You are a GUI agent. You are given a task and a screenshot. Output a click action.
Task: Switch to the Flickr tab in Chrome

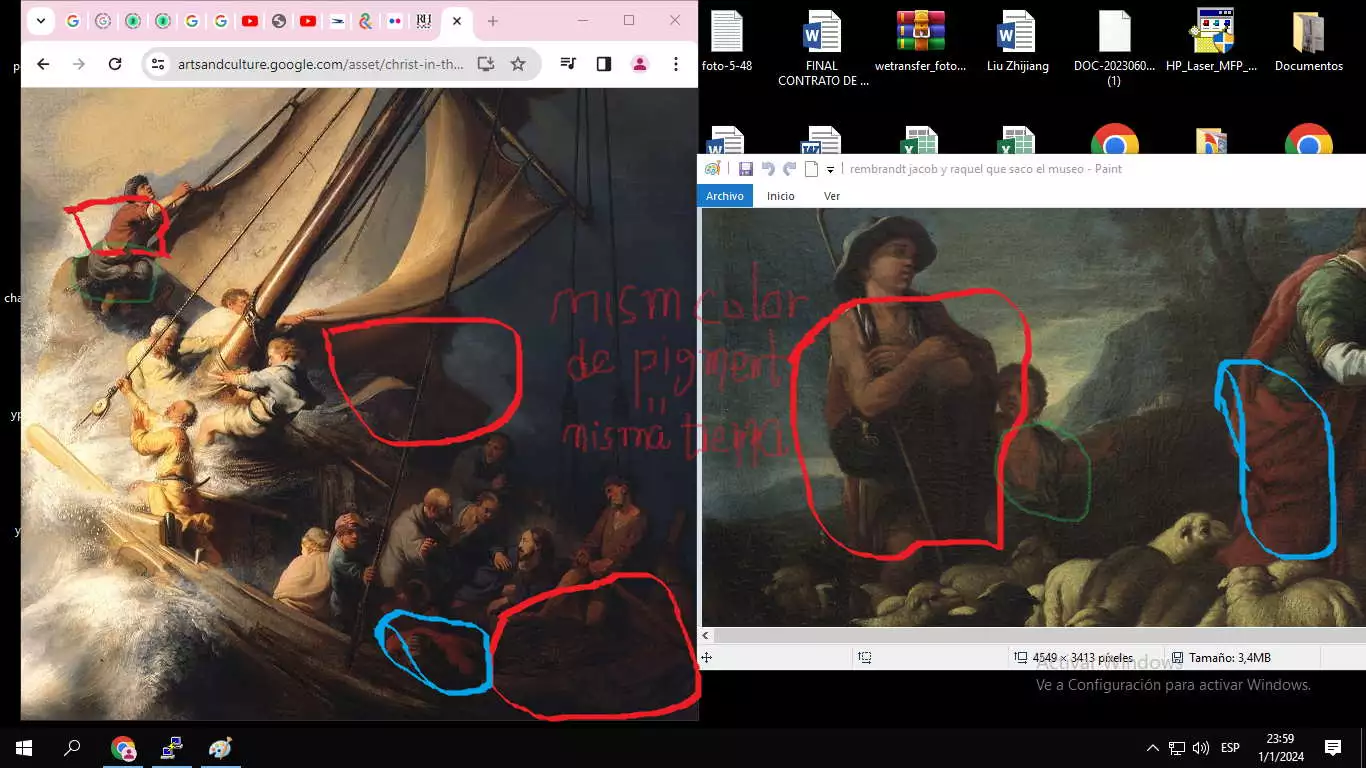[x=394, y=21]
